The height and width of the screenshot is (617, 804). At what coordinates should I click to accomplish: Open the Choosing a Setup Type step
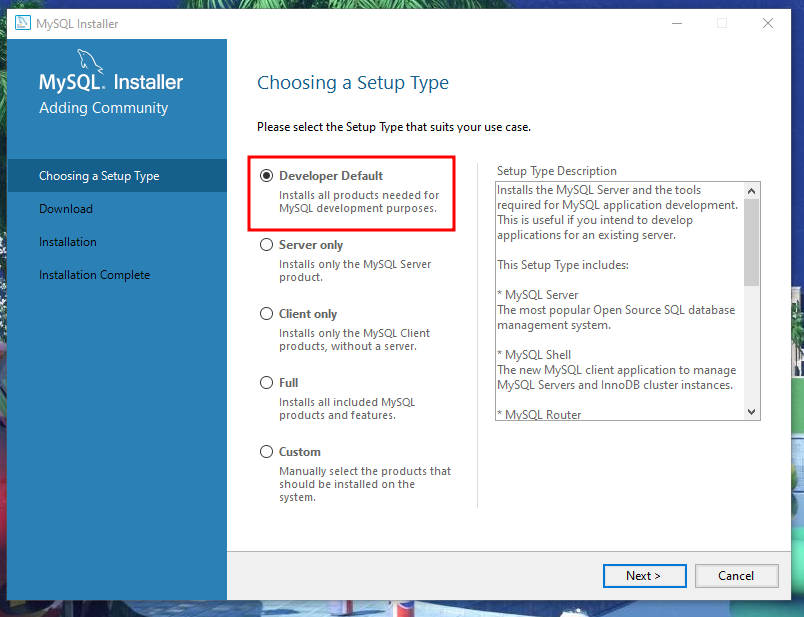[x=117, y=176]
